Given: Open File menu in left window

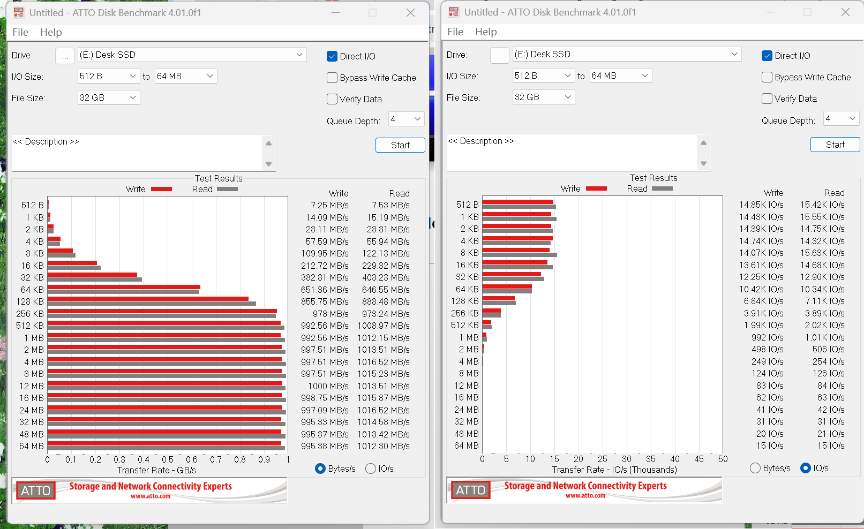Looking at the screenshot, I should (20, 33).
